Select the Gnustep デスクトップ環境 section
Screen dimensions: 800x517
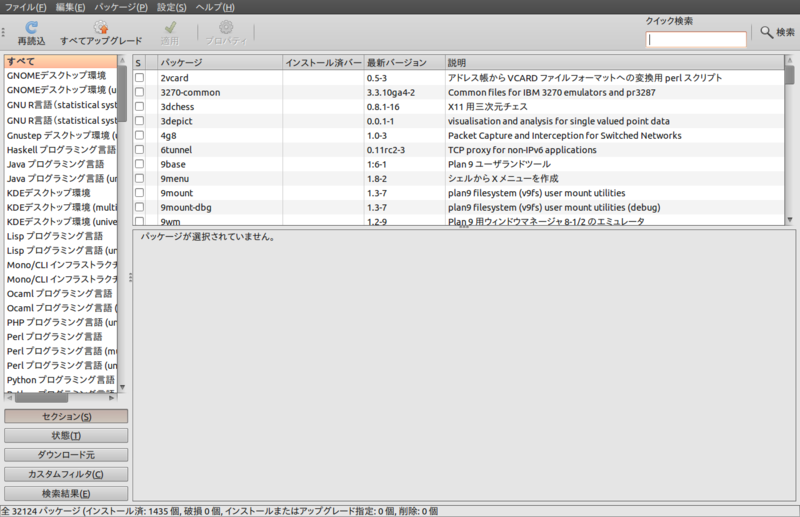pyautogui.click(x=61, y=135)
